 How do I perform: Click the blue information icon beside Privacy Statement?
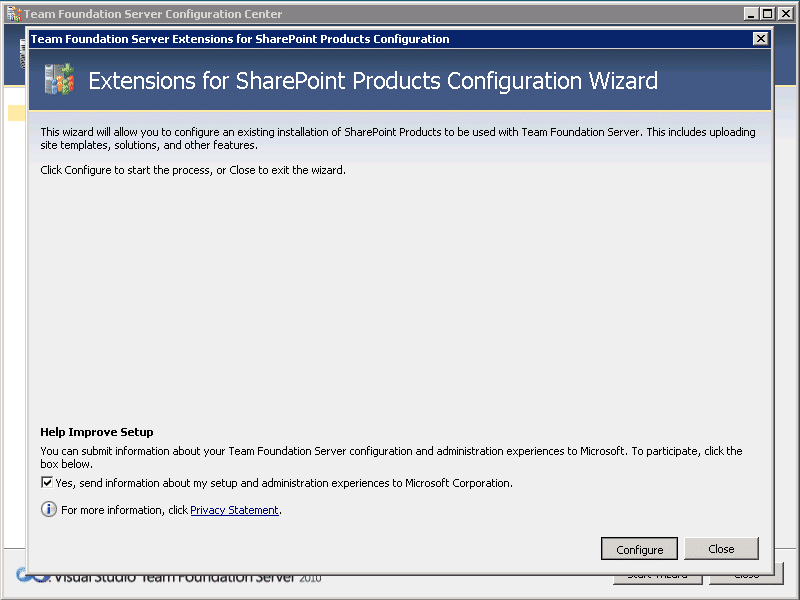click(x=49, y=509)
